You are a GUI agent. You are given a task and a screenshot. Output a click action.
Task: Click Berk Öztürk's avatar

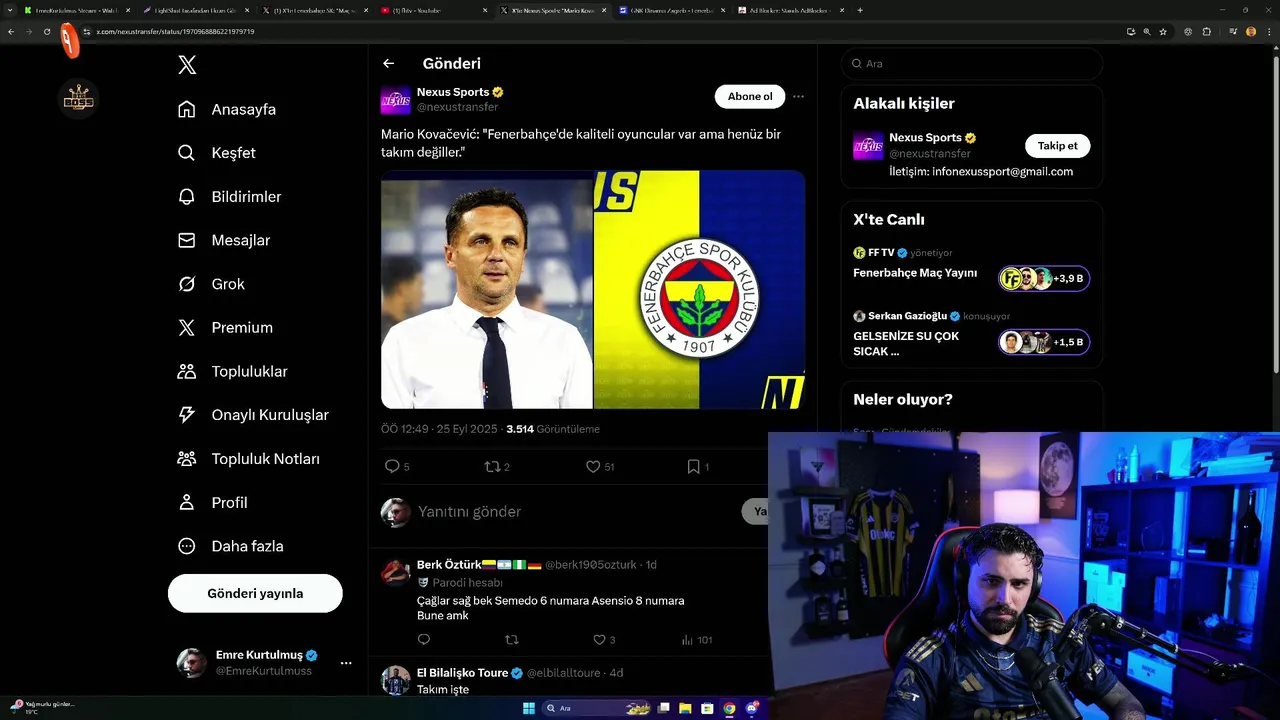tap(396, 573)
